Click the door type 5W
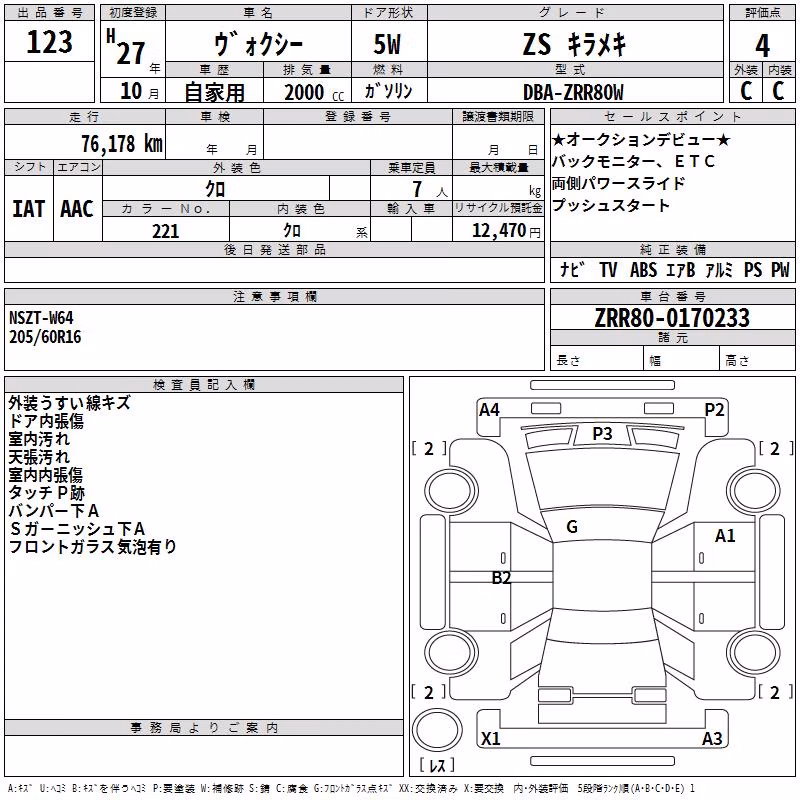Viewport: 800px width, 800px height. [387, 44]
